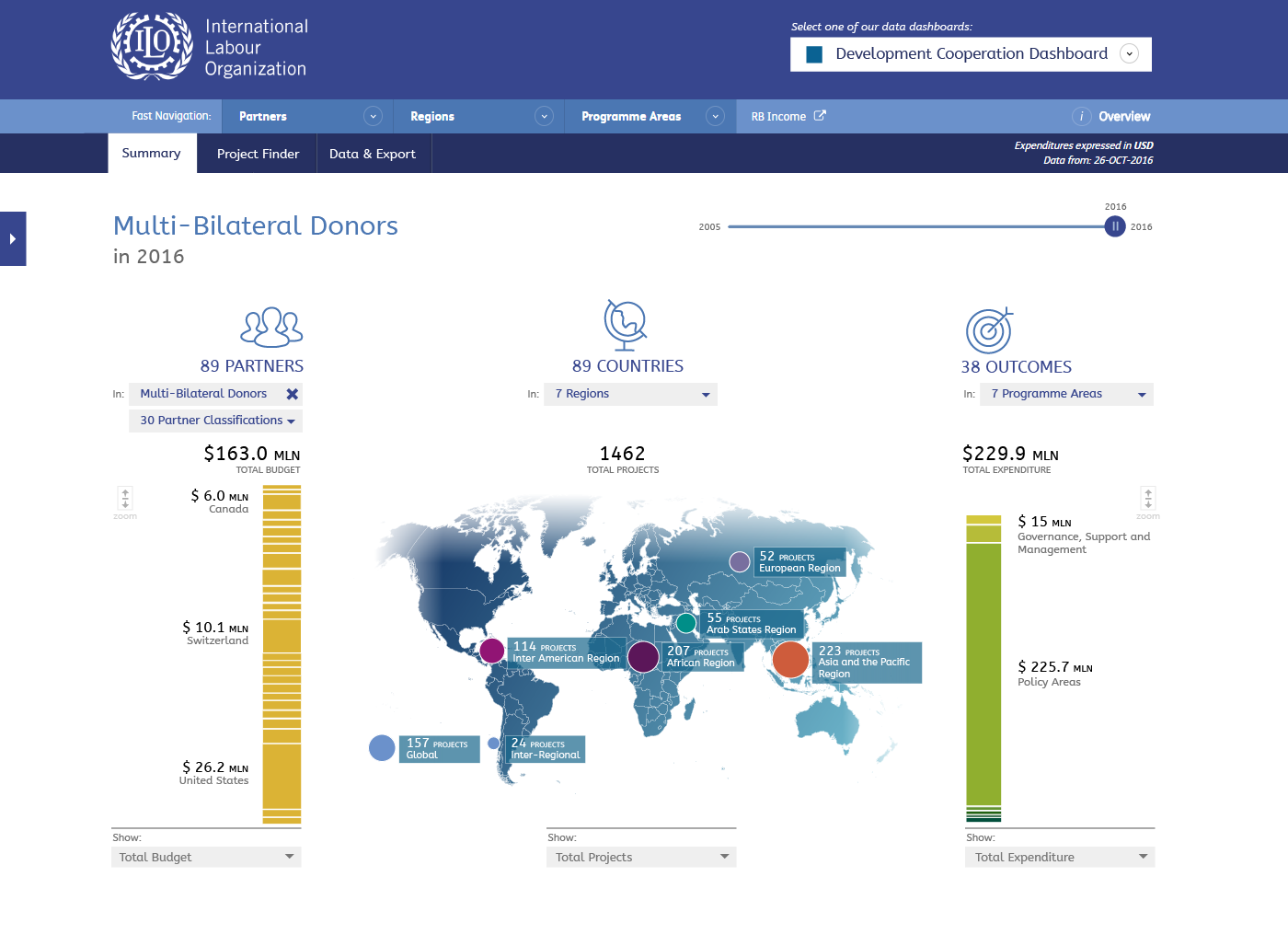The image size is (1288, 946).
Task: Click the Canada $6.0 MLN label
Action: click(220, 502)
